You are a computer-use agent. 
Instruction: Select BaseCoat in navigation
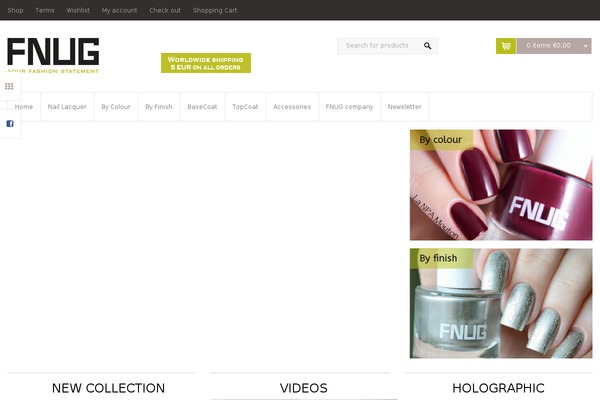coord(202,107)
